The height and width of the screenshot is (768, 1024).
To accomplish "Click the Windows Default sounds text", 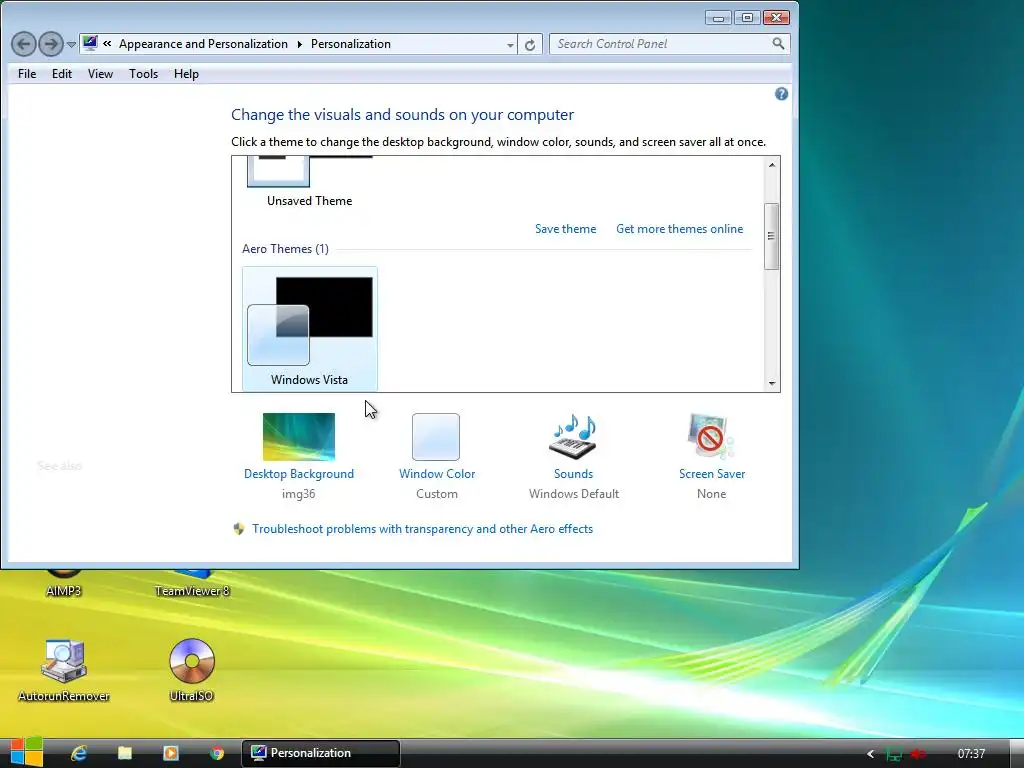I will [x=574, y=494].
